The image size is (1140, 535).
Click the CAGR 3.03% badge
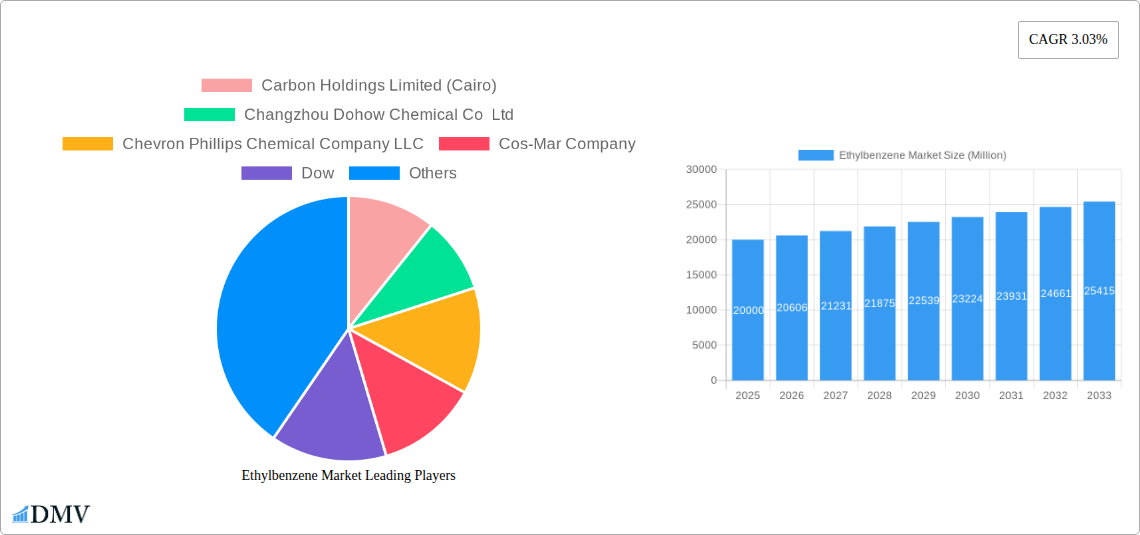(x=1068, y=40)
